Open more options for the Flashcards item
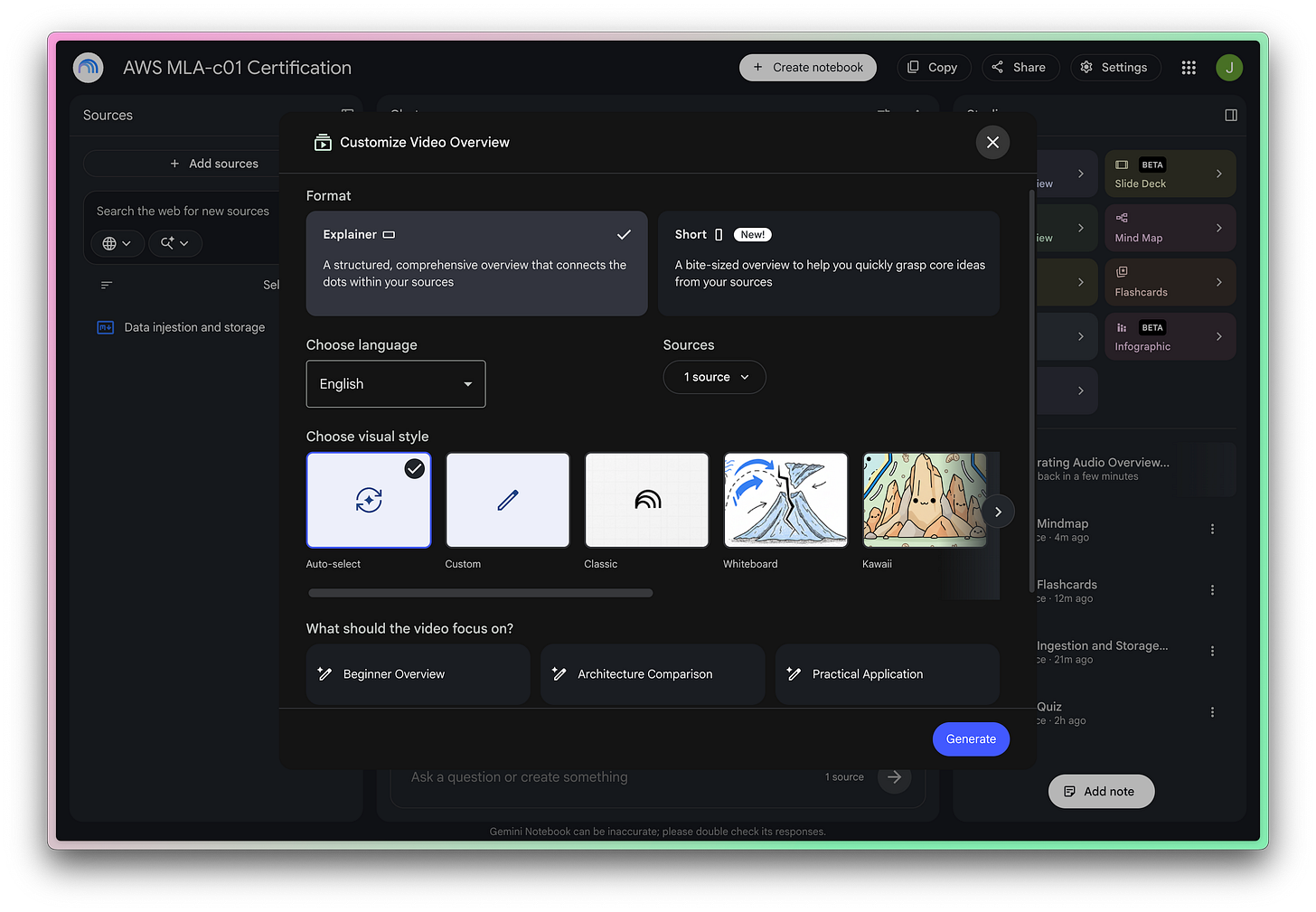The height and width of the screenshot is (912, 1316). tap(1212, 590)
